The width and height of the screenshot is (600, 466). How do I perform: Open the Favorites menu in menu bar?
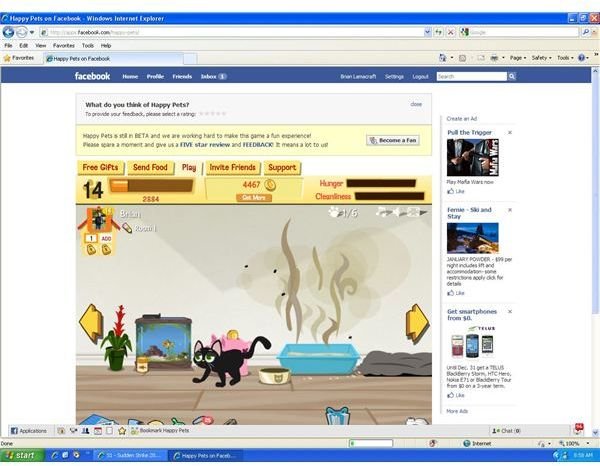64,46
